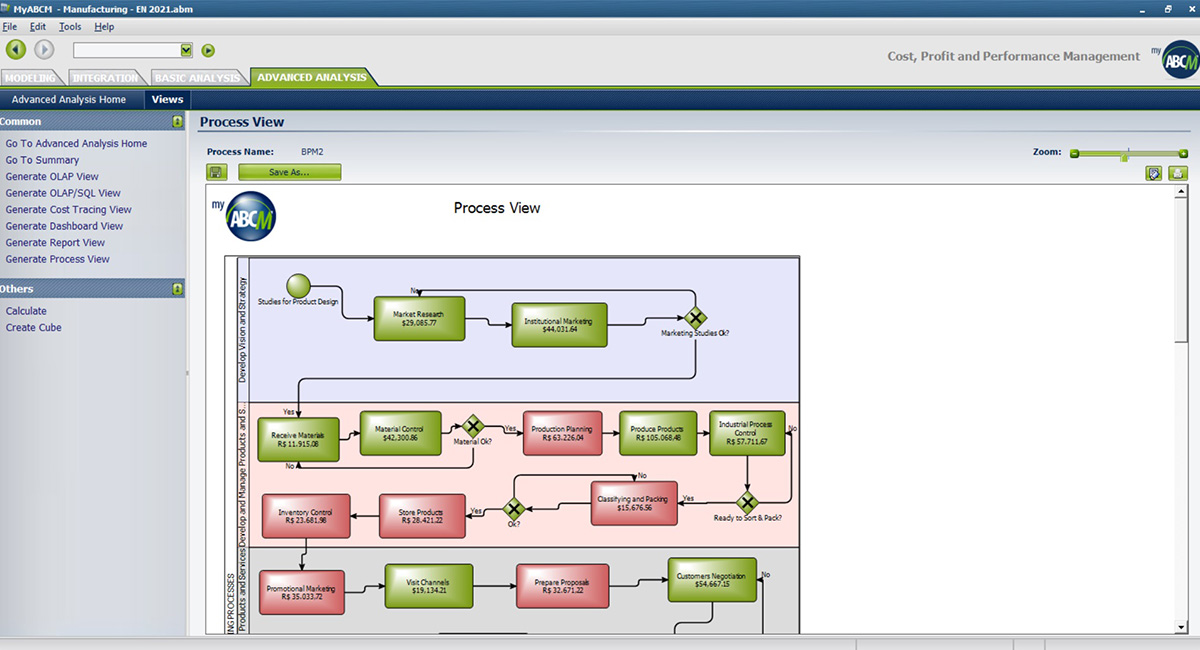Image resolution: width=1200 pixels, height=650 pixels.
Task: Select the Visit Channels process box
Action: click(x=429, y=586)
